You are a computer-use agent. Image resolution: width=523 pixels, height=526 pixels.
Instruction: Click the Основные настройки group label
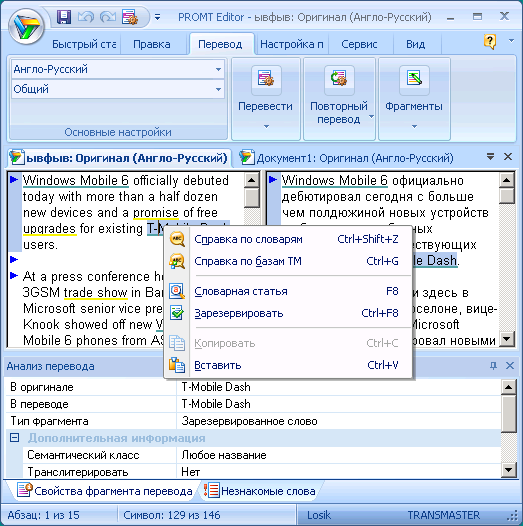click(x=118, y=132)
